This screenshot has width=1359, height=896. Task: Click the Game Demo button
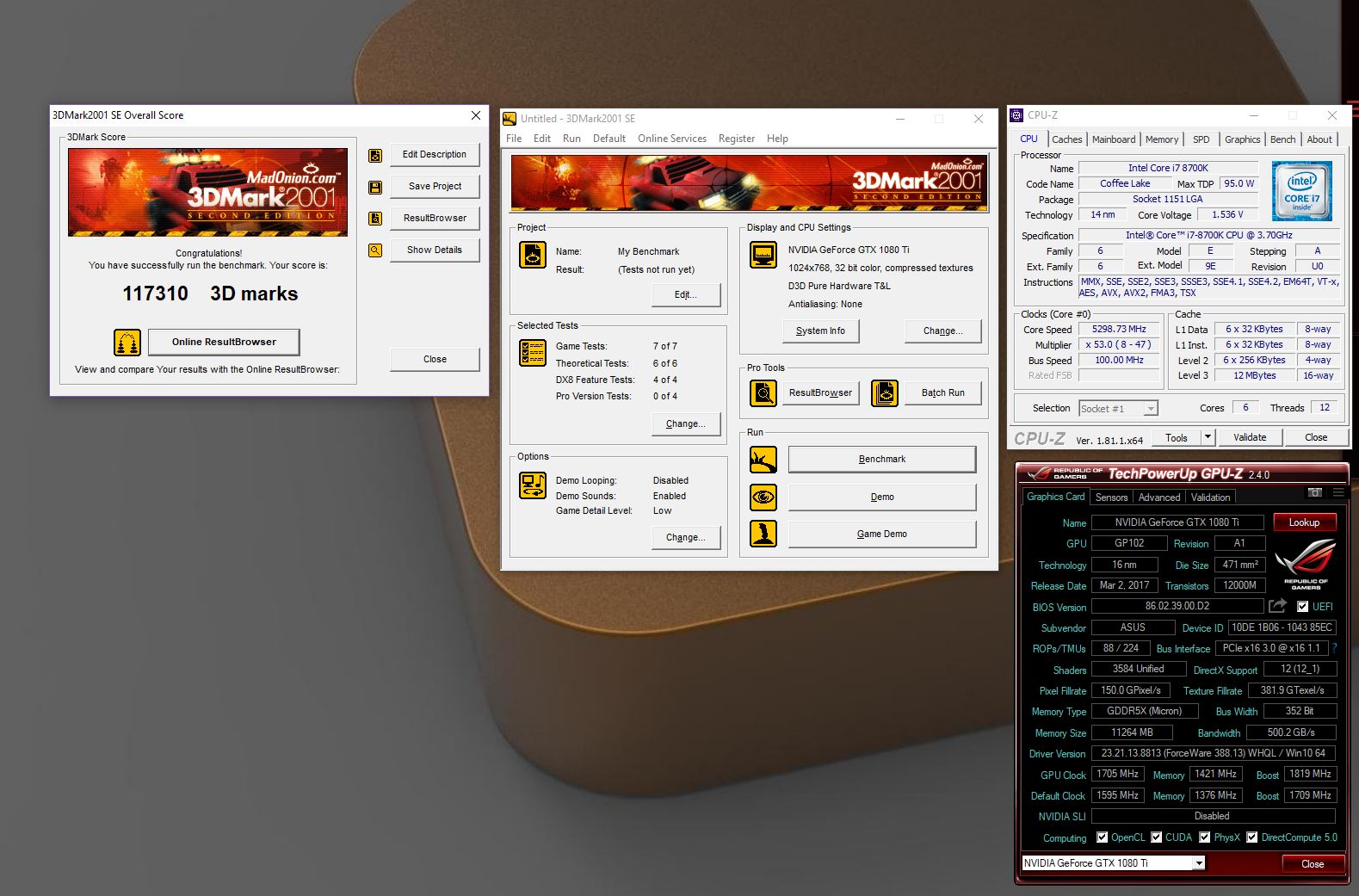882,534
